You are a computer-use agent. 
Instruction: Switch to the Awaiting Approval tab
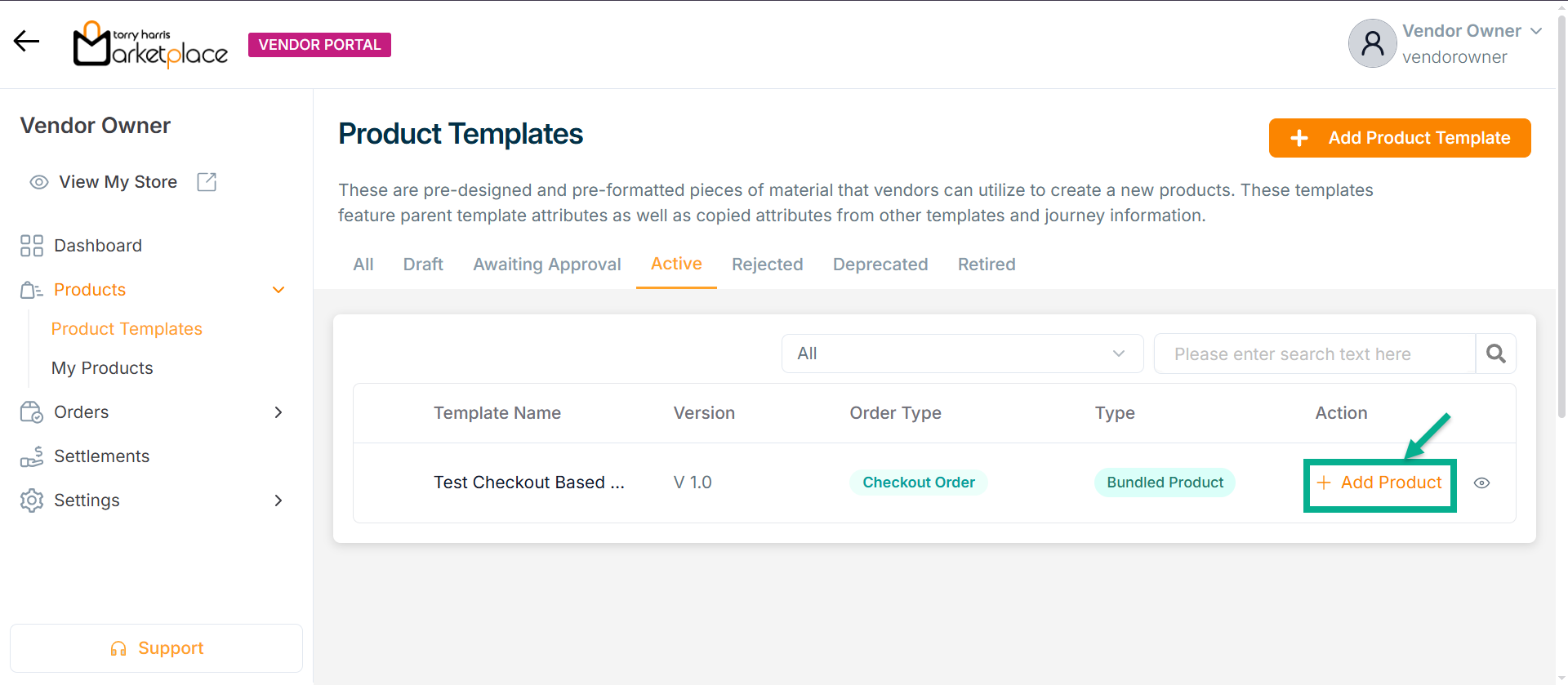pyautogui.click(x=546, y=265)
